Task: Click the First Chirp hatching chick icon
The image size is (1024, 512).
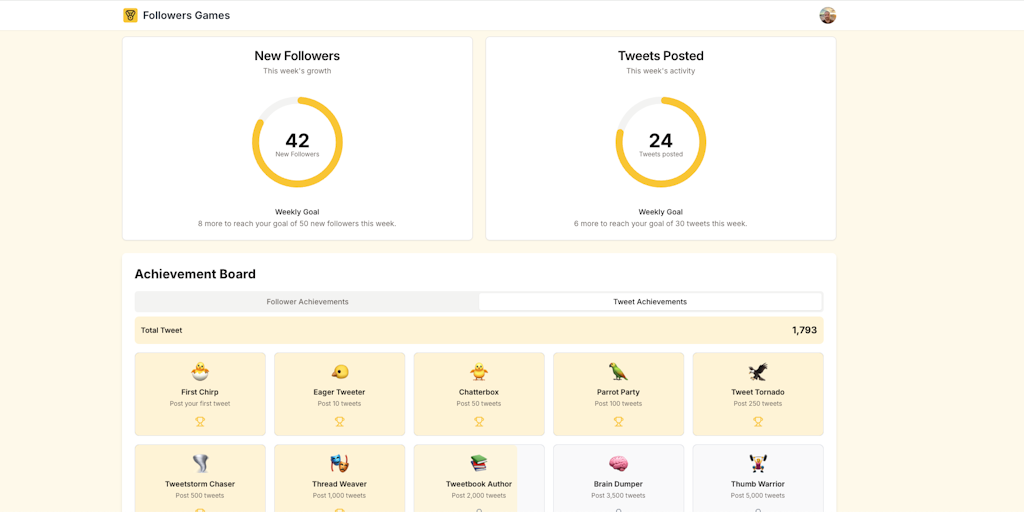Action: [200, 372]
